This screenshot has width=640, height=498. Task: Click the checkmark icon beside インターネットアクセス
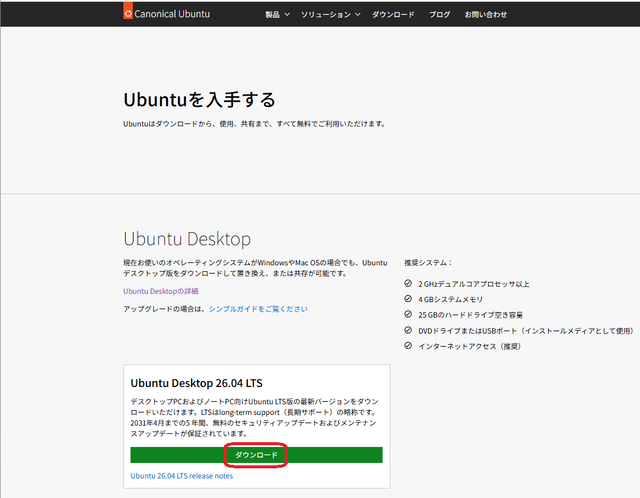408,346
